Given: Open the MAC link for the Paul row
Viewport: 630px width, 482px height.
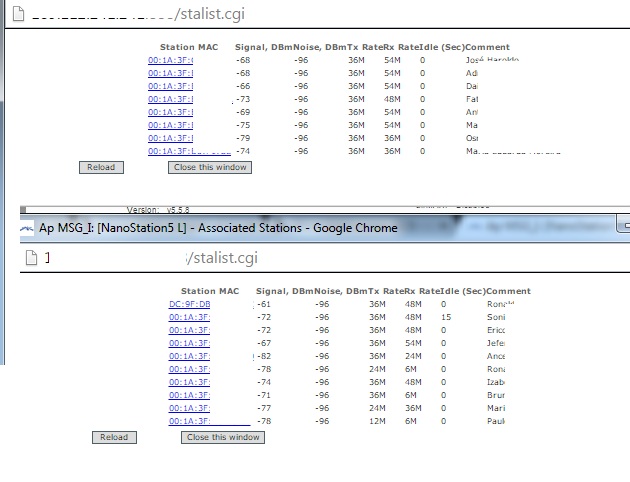Looking at the screenshot, I should coord(209,421).
